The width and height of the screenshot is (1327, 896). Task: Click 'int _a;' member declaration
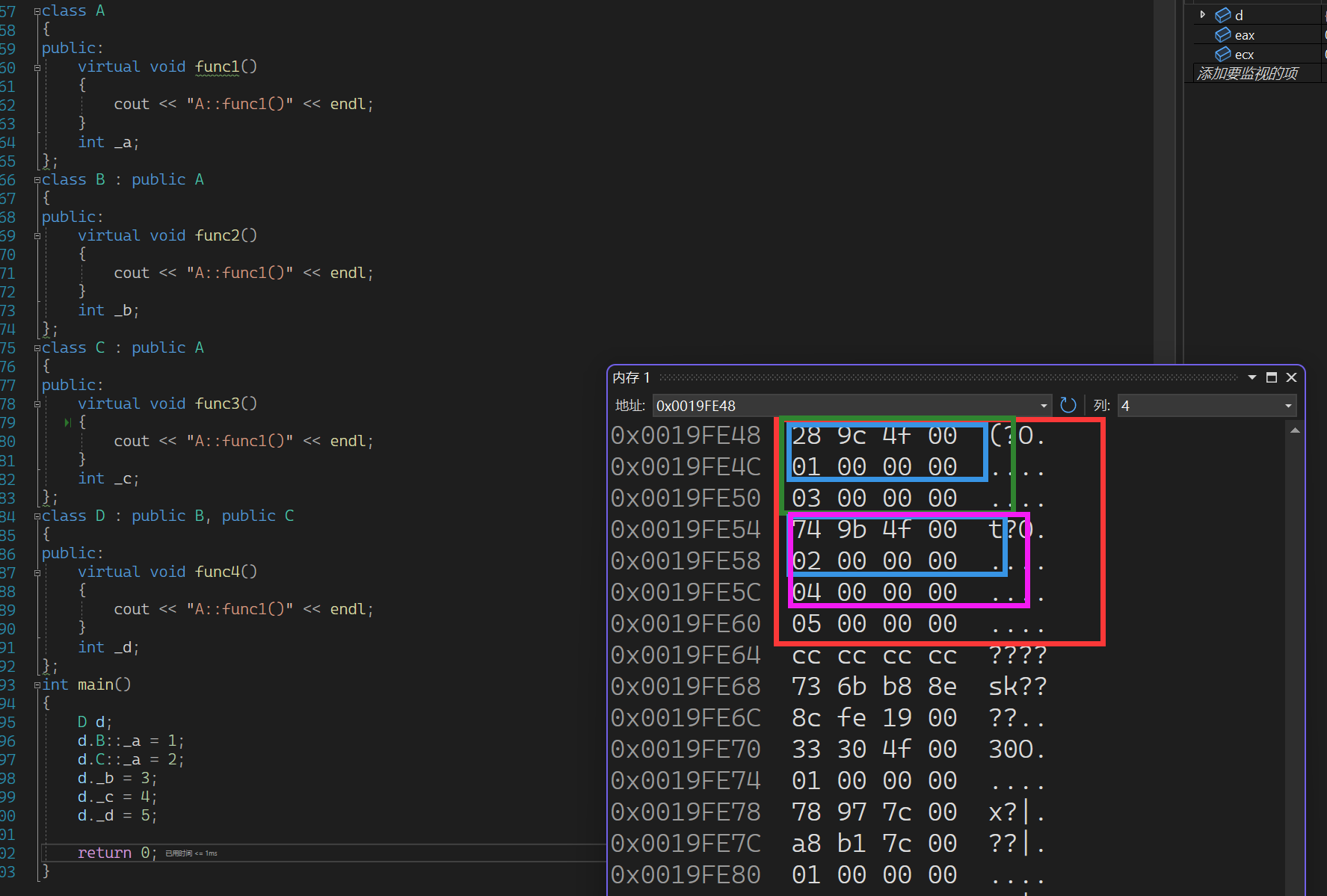(108, 143)
